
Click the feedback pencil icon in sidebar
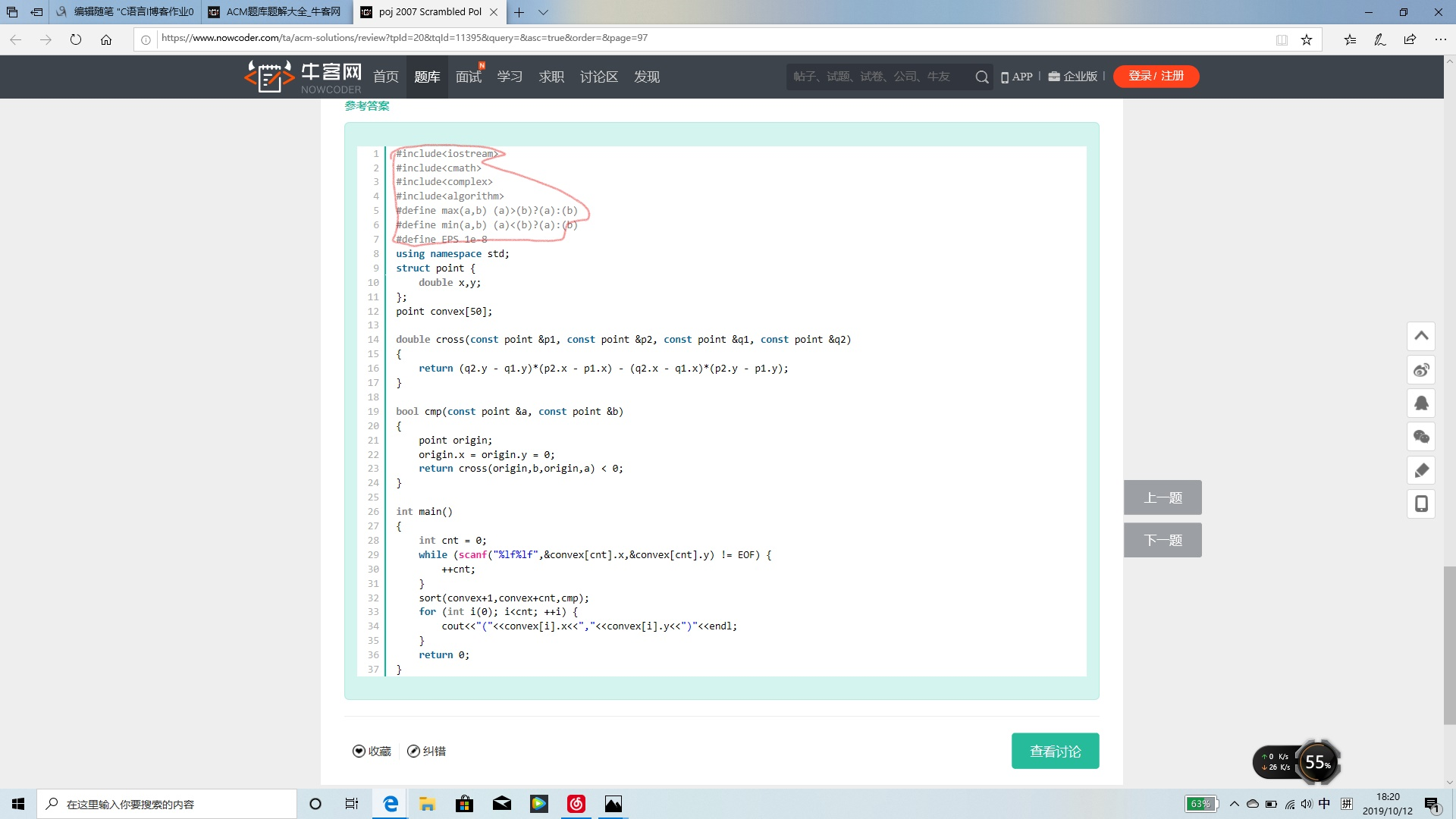tap(1421, 470)
